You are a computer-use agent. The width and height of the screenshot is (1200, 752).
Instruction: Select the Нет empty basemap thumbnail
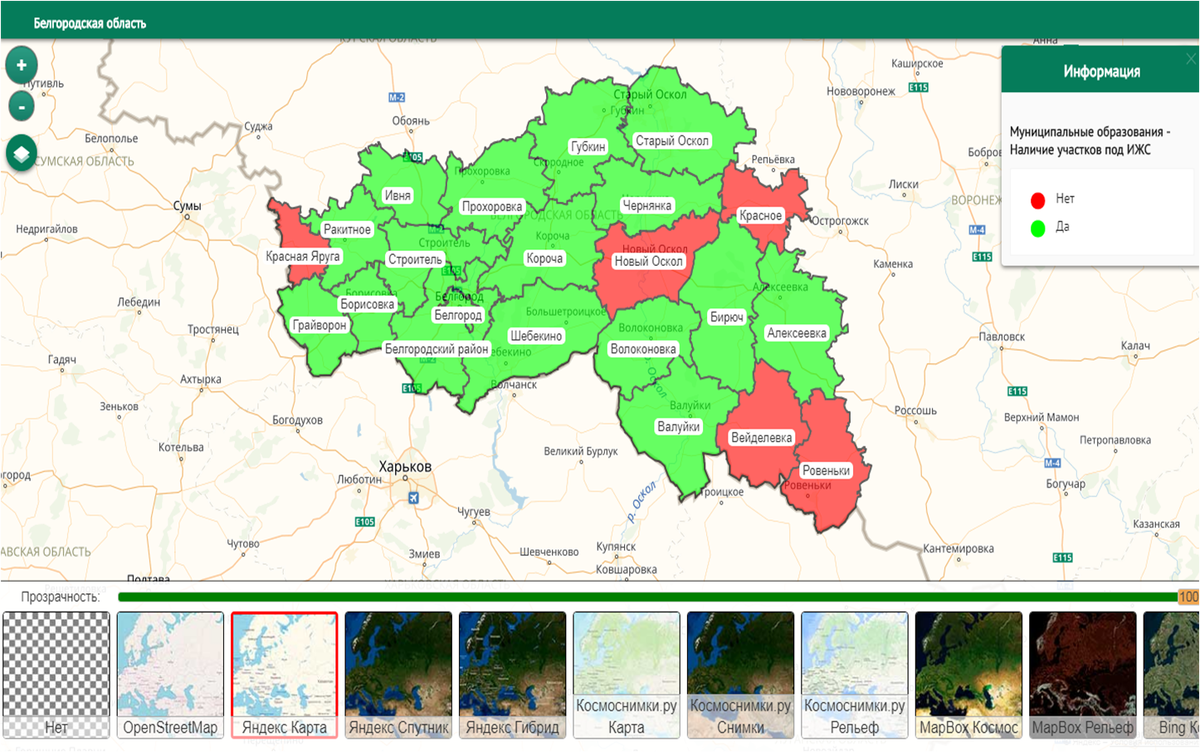(x=56, y=675)
